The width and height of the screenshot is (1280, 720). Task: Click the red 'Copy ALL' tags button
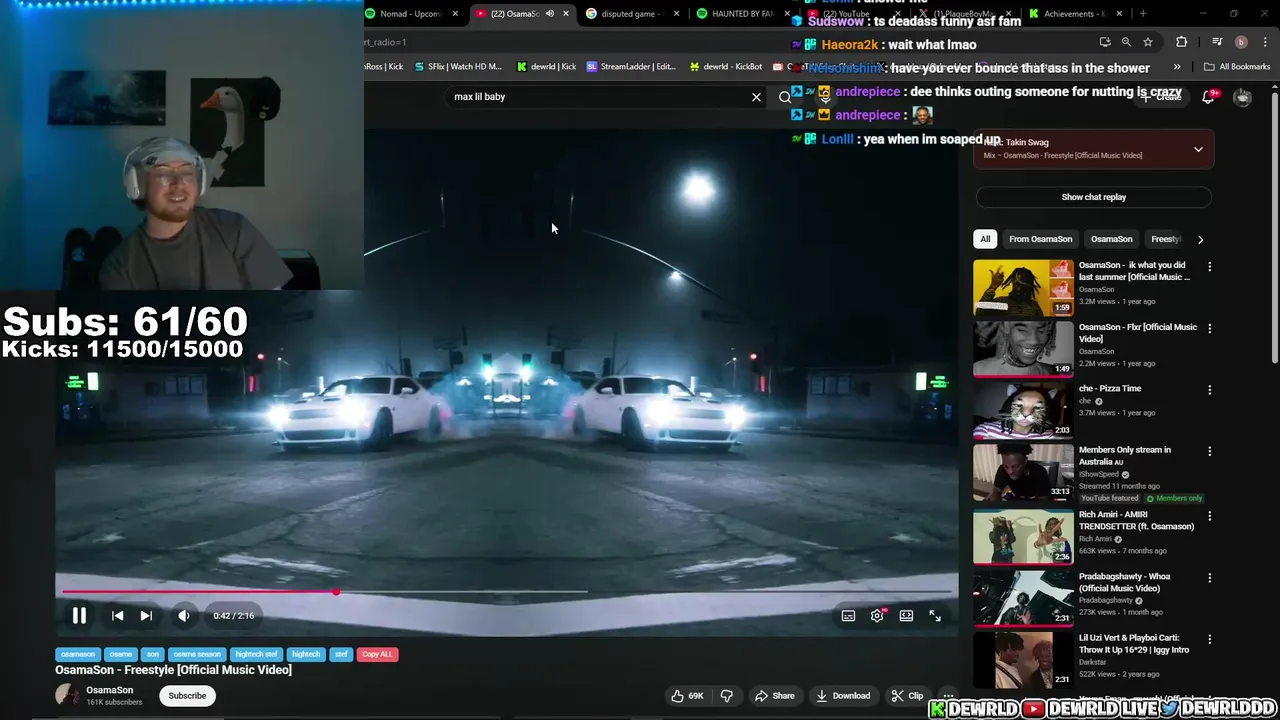(x=377, y=654)
